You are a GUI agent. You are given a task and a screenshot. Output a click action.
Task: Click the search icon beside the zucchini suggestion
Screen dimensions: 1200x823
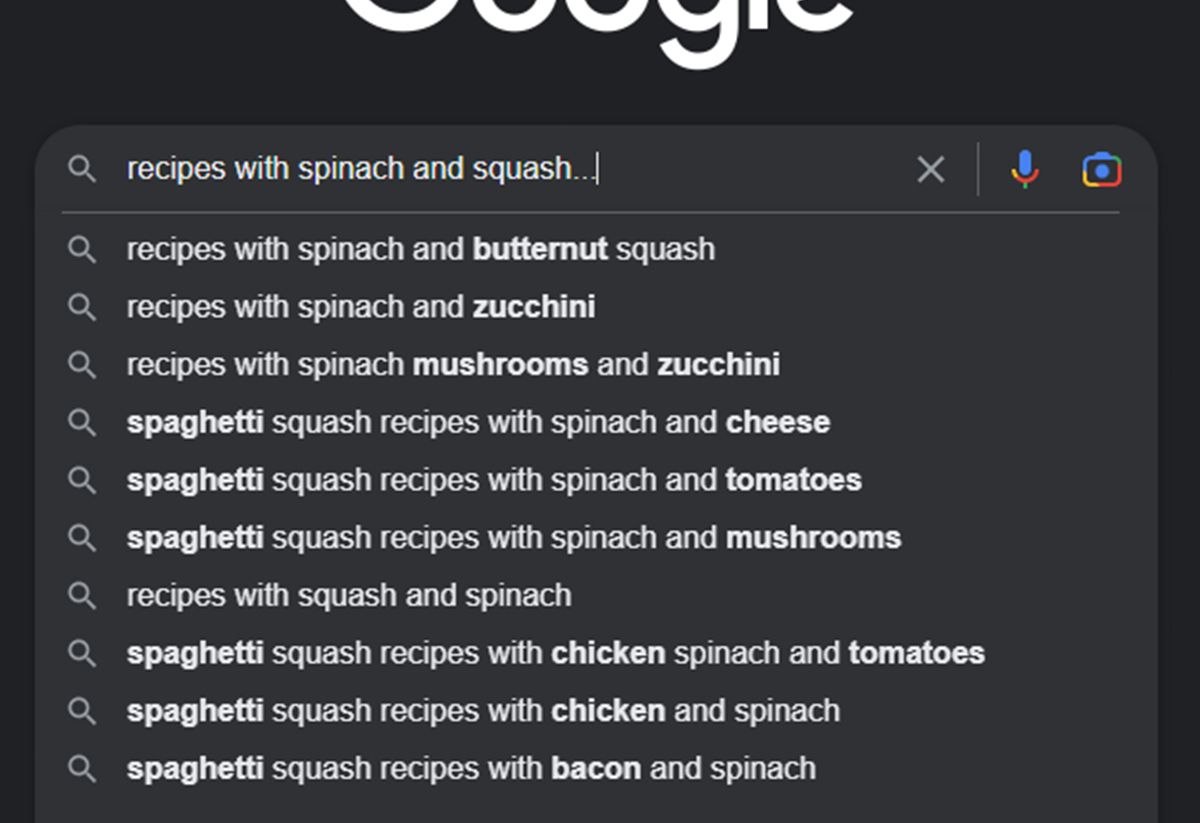click(x=83, y=307)
